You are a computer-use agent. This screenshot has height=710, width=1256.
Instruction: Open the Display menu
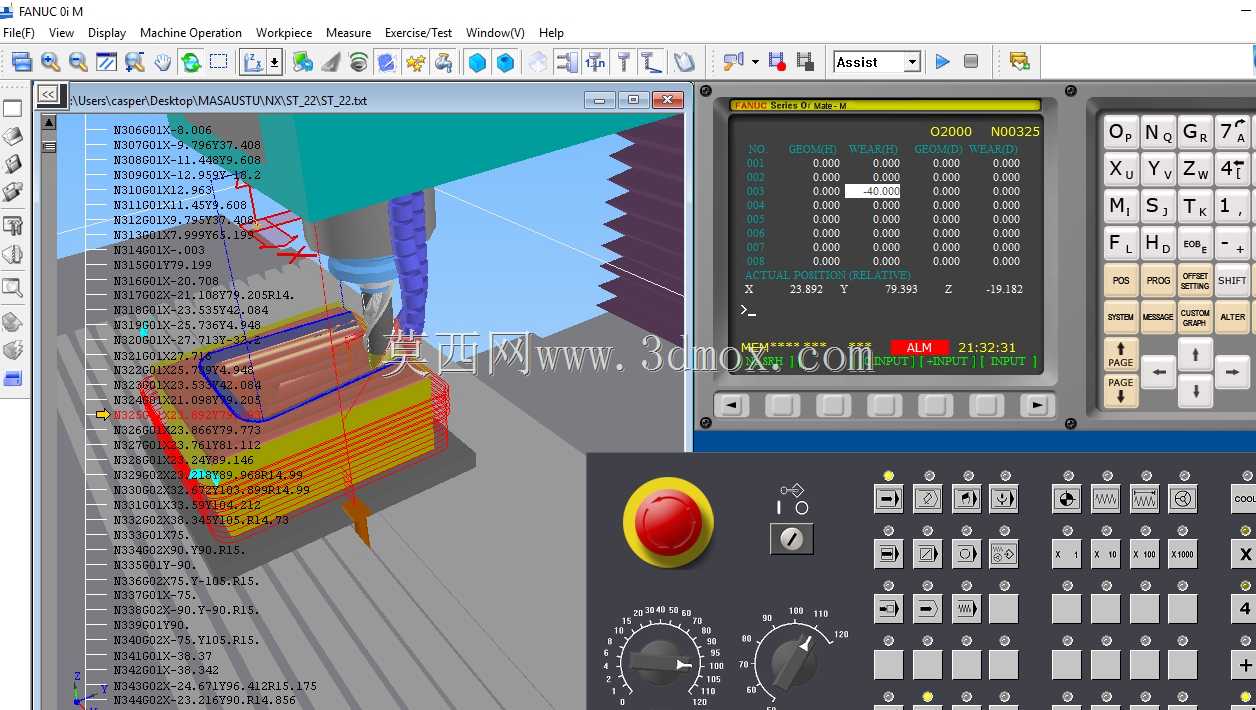point(107,33)
